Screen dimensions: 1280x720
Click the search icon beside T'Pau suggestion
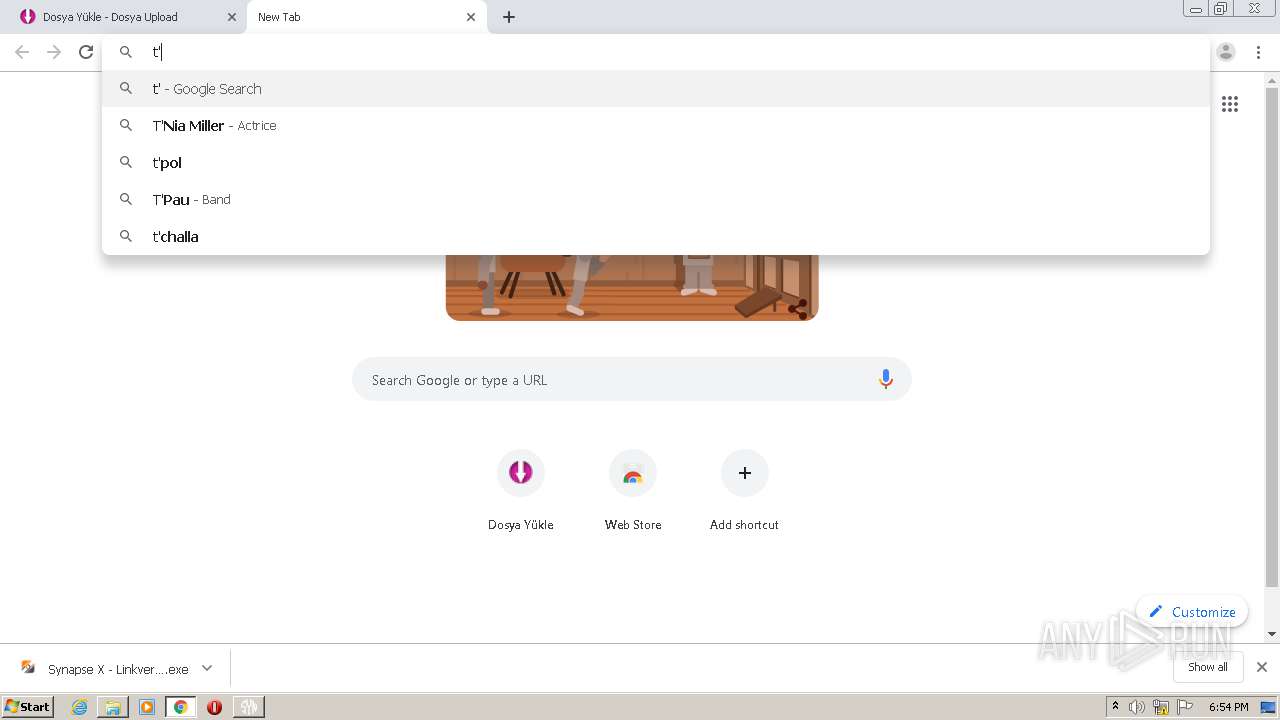[126, 199]
